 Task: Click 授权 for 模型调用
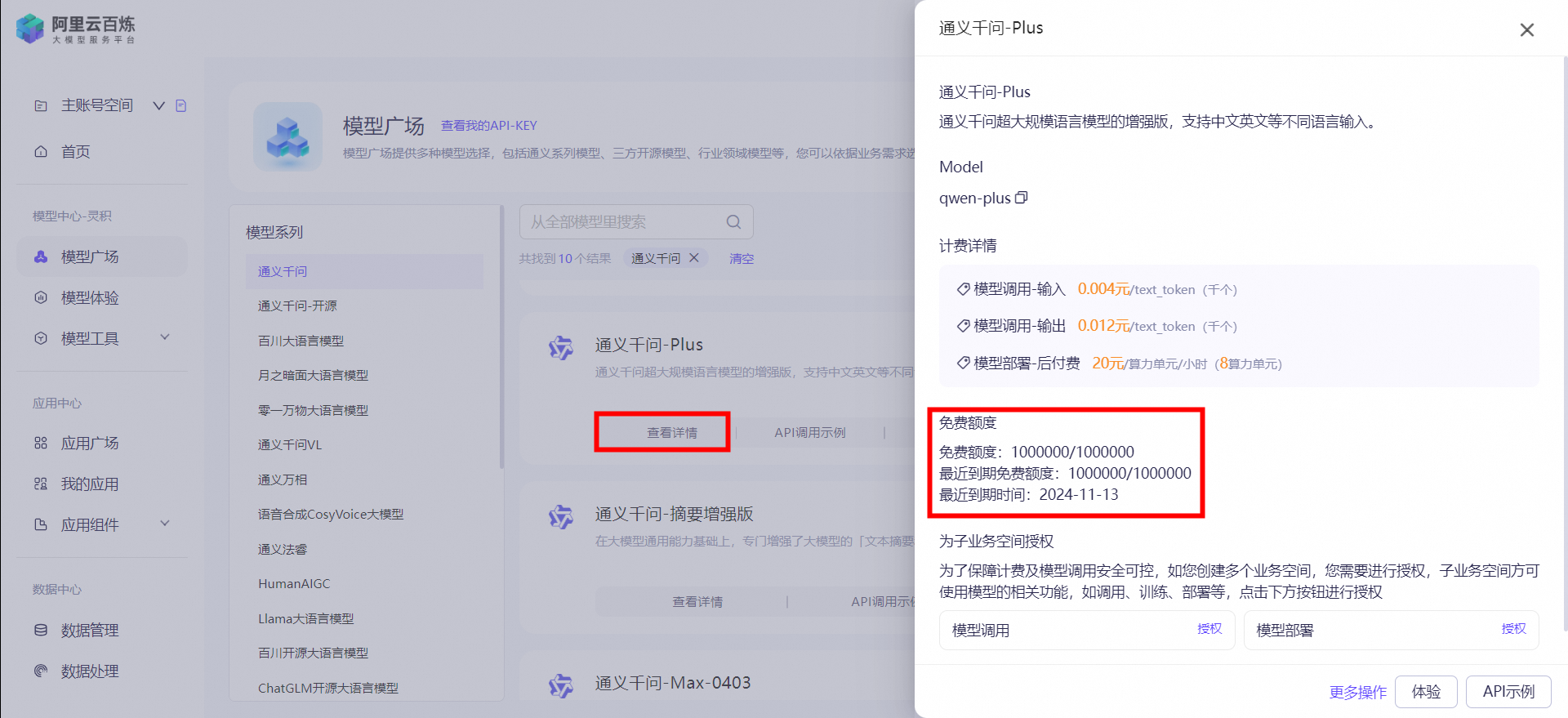tap(1209, 628)
